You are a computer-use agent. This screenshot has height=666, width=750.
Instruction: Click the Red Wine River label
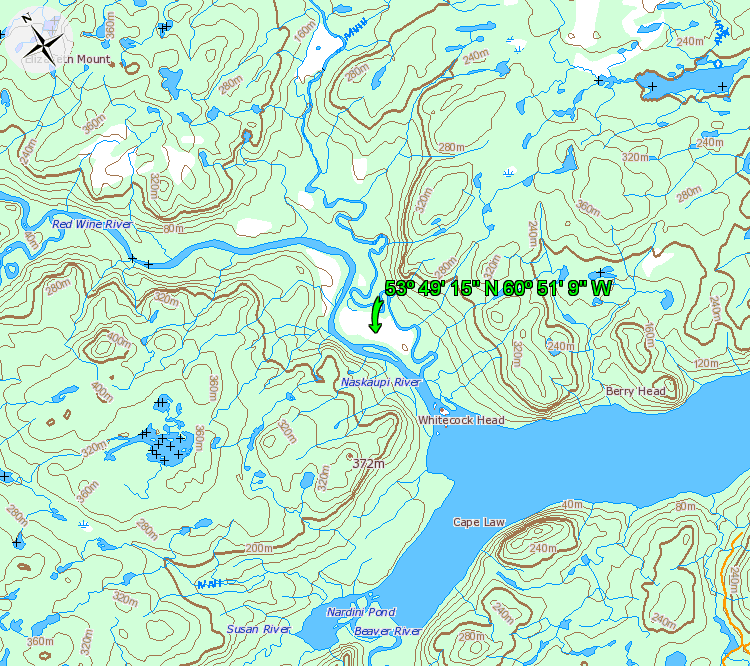click(x=92, y=224)
